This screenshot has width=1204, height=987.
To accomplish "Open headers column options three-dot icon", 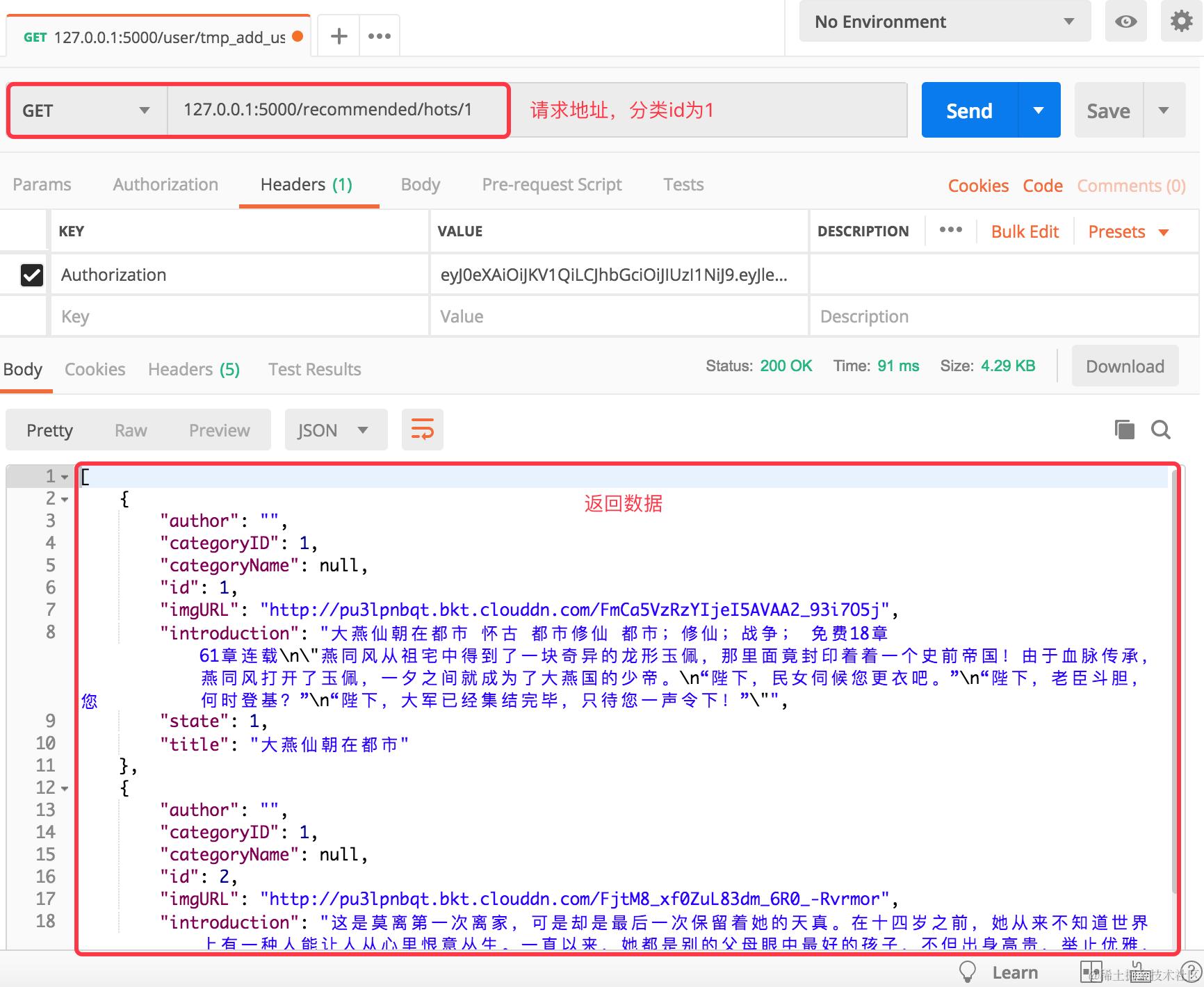I will point(950,230).
